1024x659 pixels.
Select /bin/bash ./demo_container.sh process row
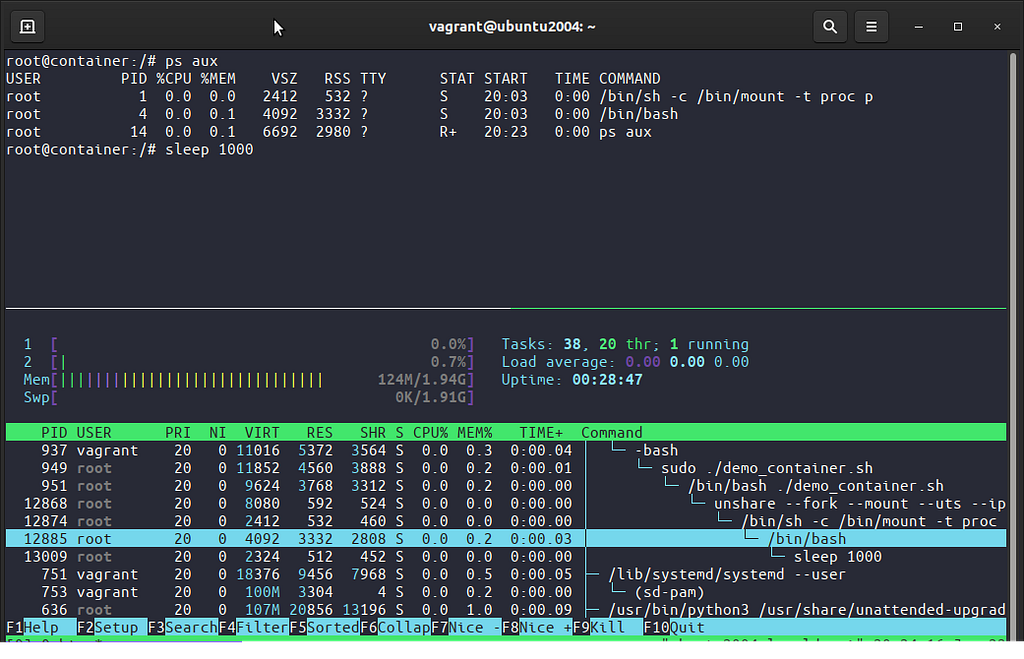coord(506,486)
